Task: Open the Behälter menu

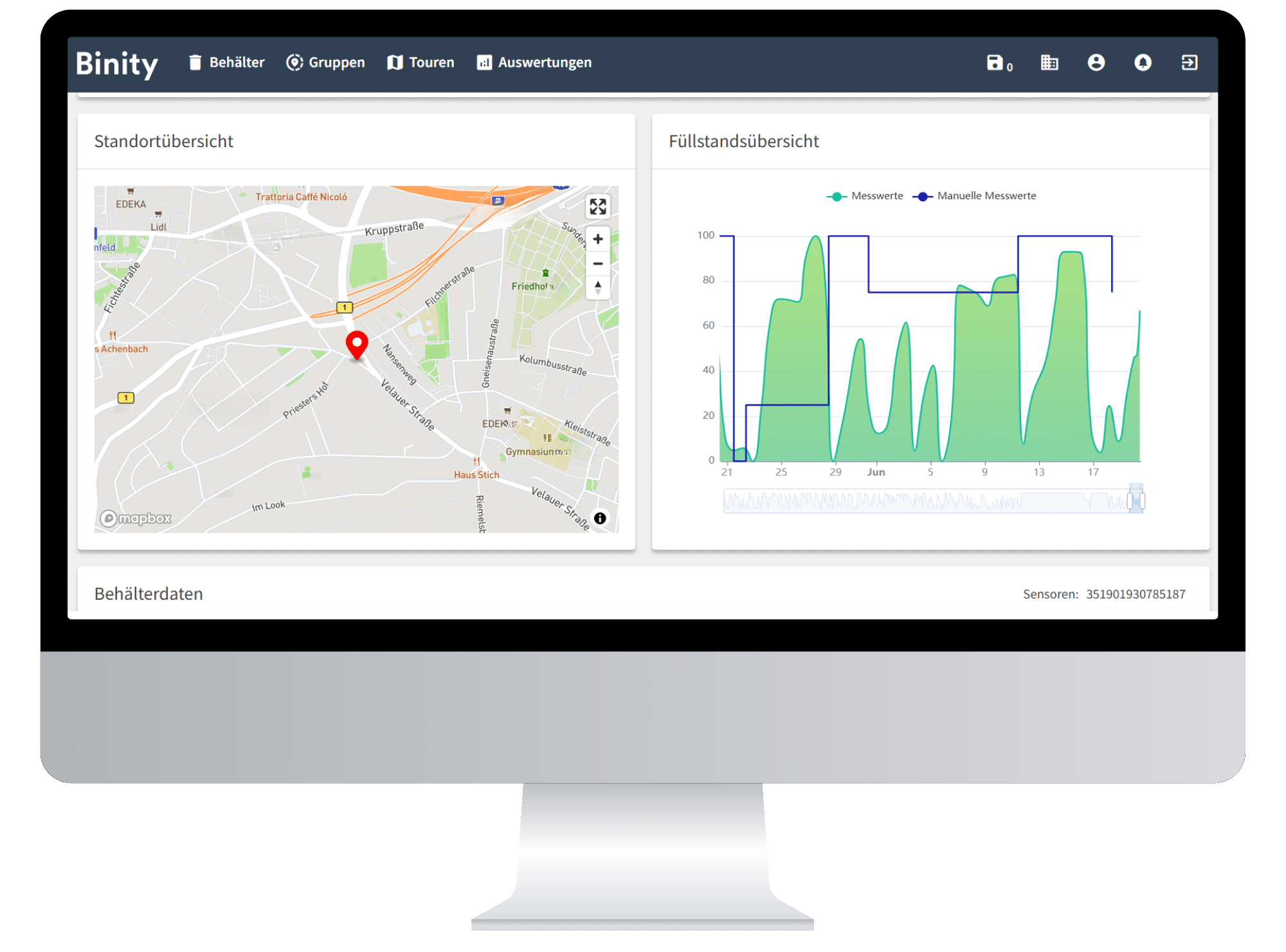Action: click(227, 62)
